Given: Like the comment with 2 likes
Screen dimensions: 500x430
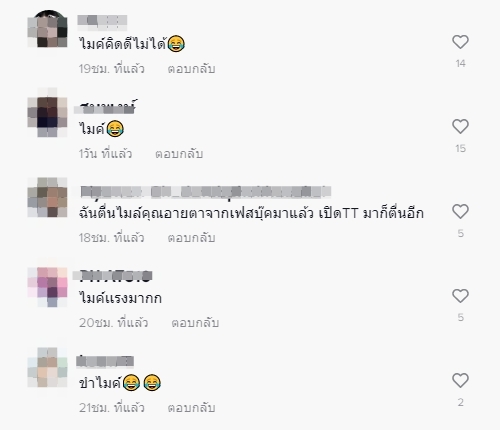Looking at the screenshot, I should (x=460, y=381).
